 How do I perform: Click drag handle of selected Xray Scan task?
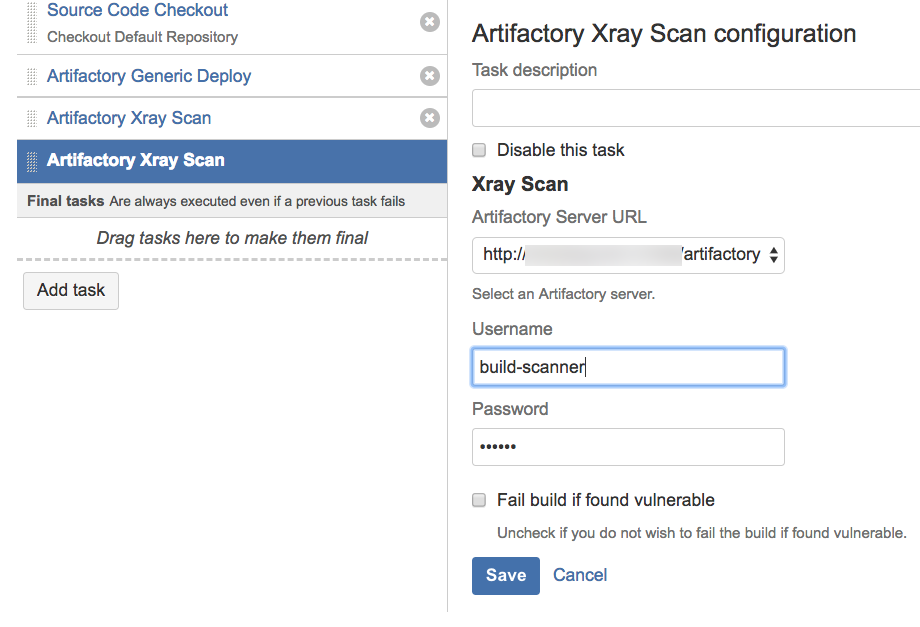click(x=32, y=160)
